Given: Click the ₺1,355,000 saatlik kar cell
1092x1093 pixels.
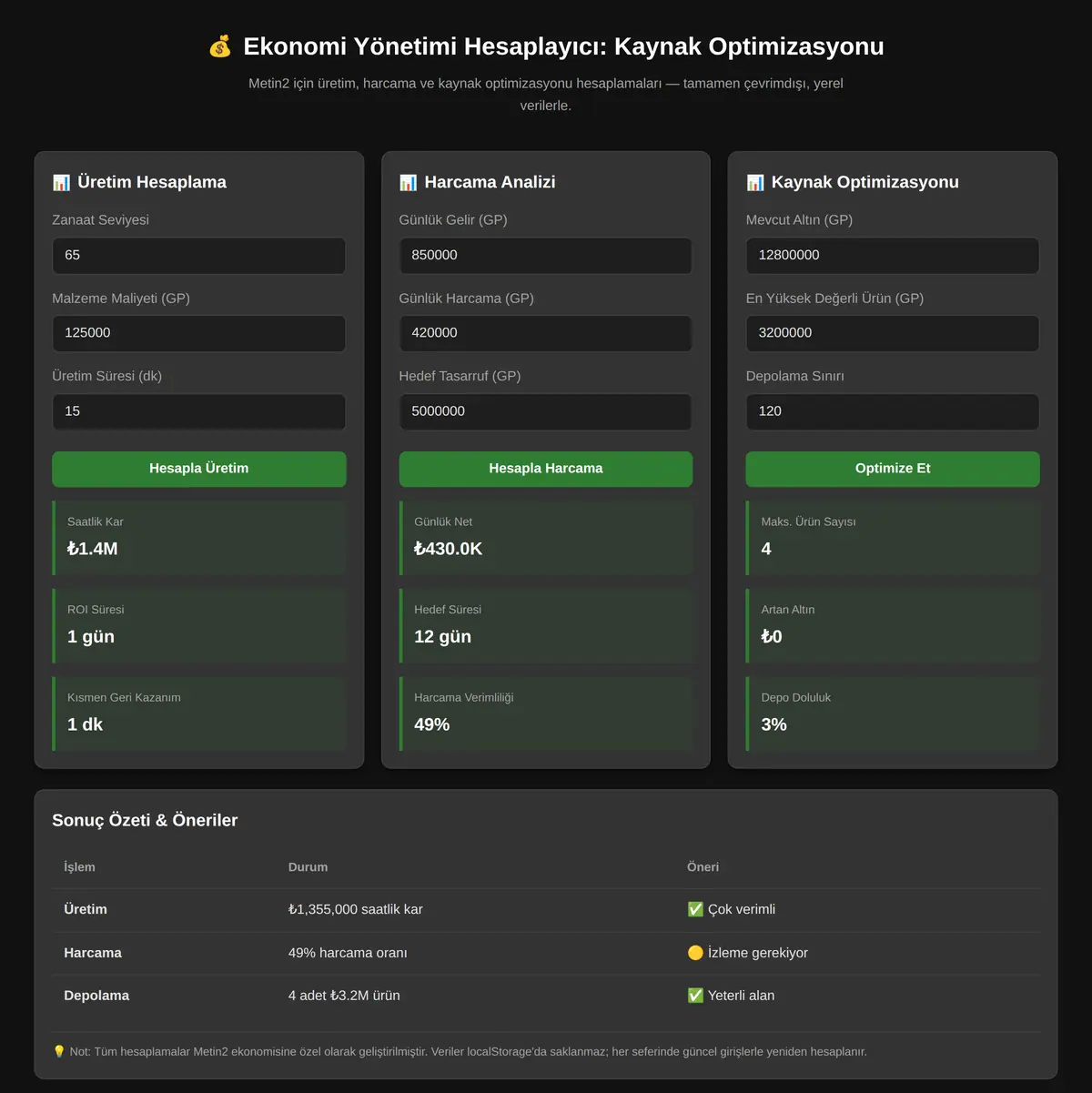Looking at the screenshot, I should coord(356,909).
